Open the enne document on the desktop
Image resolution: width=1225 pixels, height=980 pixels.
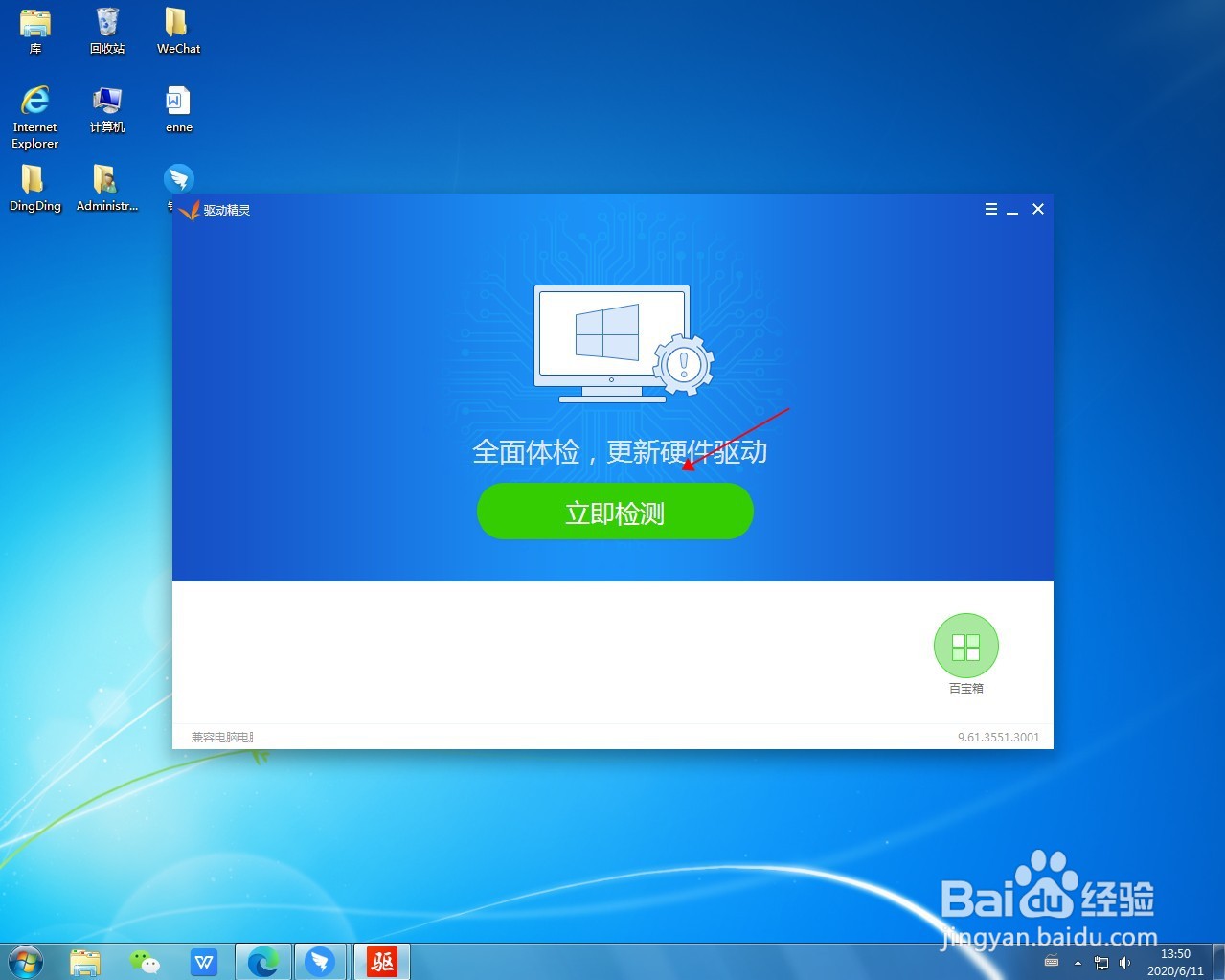click(178, 101)
